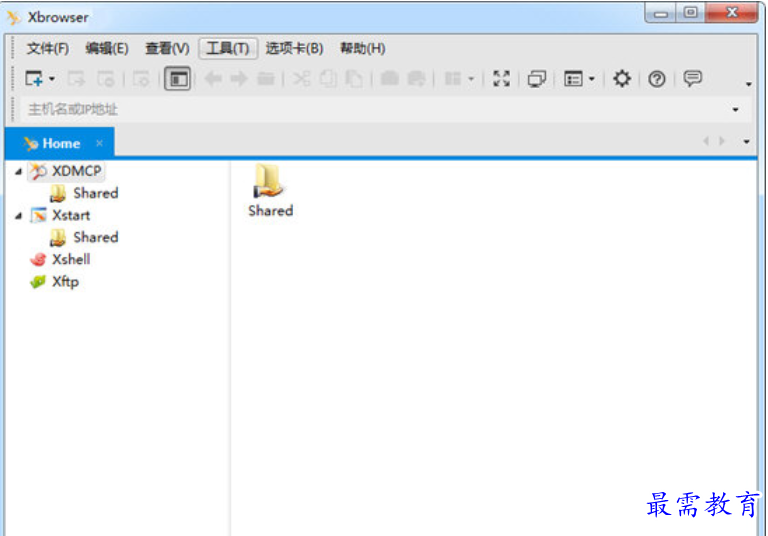
Task: Close the Xbrowser window
Action: [x=732, y=13]
